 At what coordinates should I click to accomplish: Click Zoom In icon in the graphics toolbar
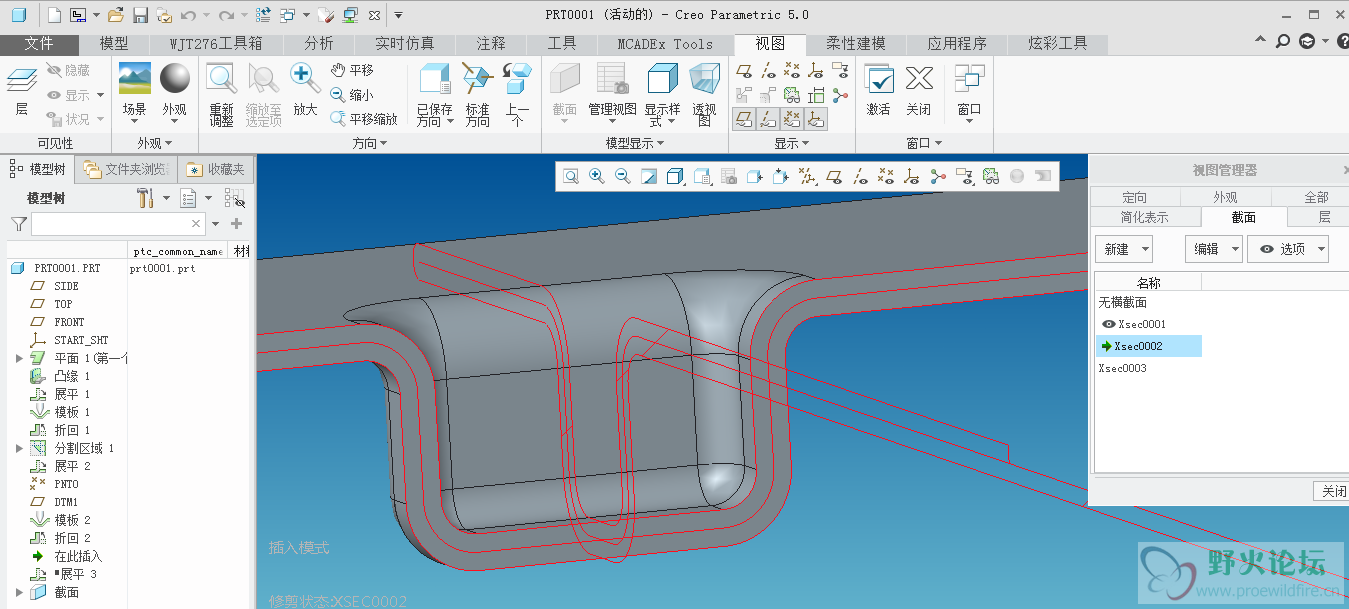pos(596,177)
